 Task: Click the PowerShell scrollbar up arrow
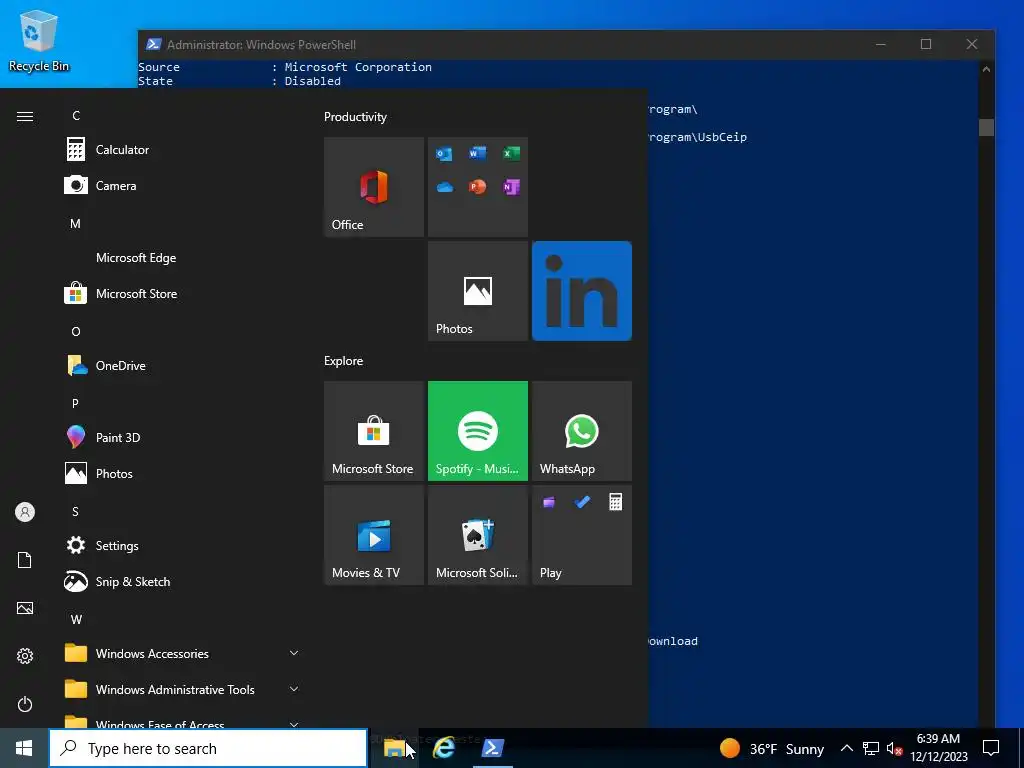pos(986,69)
